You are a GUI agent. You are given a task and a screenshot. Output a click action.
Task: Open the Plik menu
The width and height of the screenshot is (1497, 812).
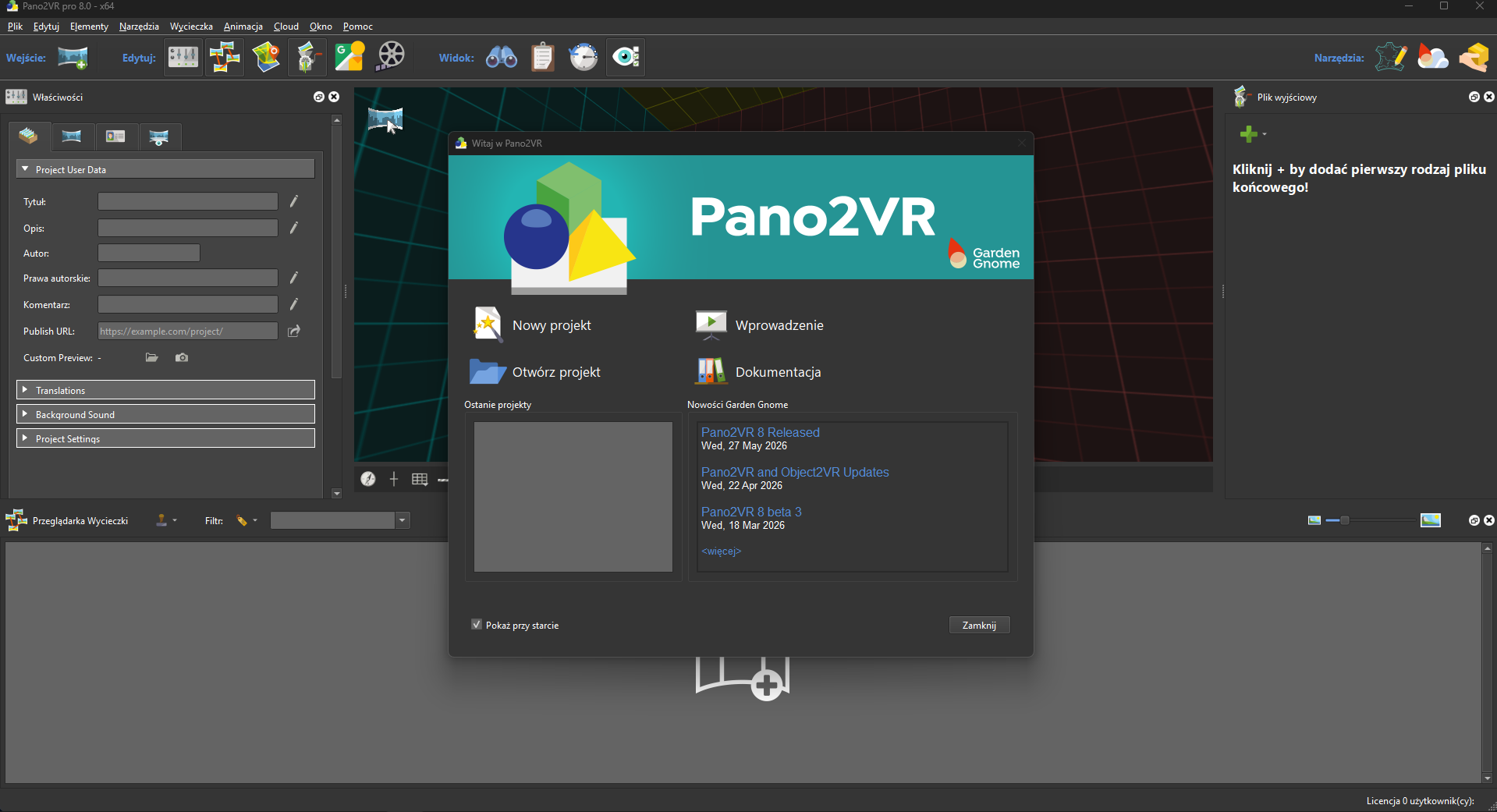tap(15, 27)
